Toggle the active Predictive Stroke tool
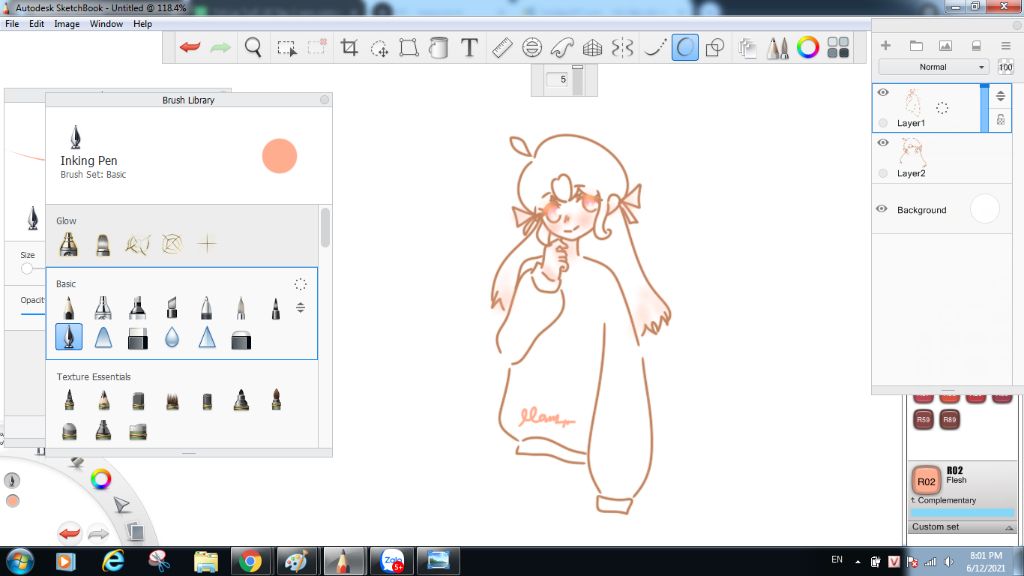The image size is (1024, 576). (684, 47)
